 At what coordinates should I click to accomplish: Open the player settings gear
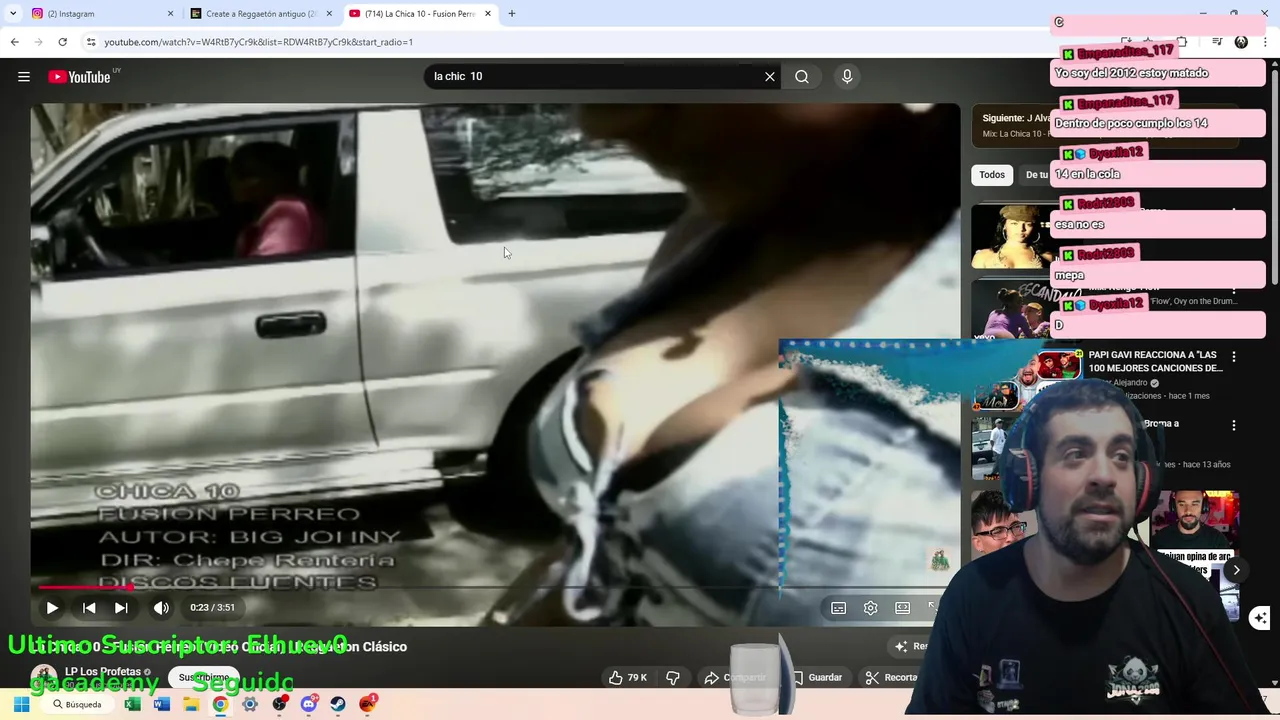tap(871, 608)
